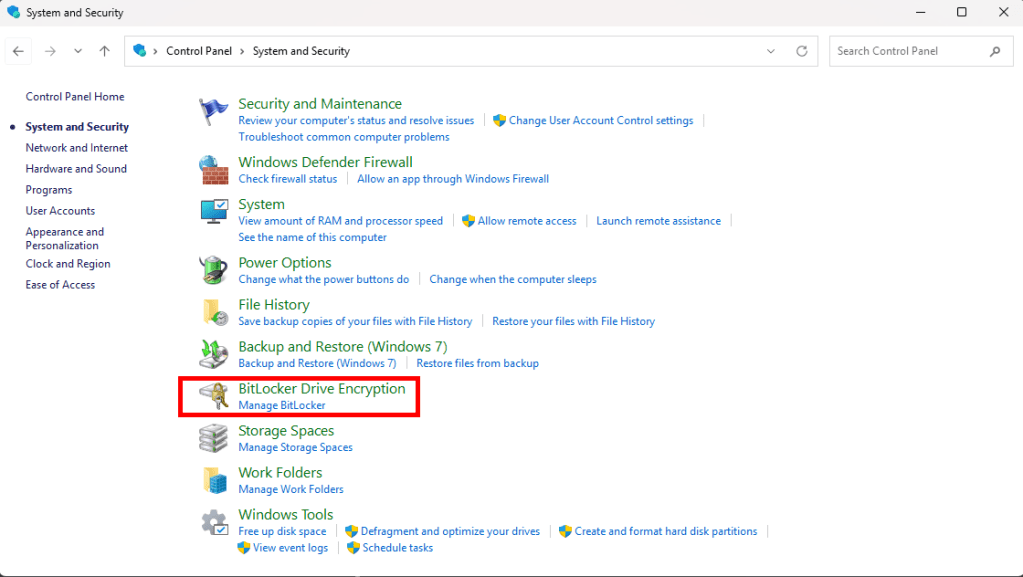
Task: Go up one level with up arrow
Action: 104,51
